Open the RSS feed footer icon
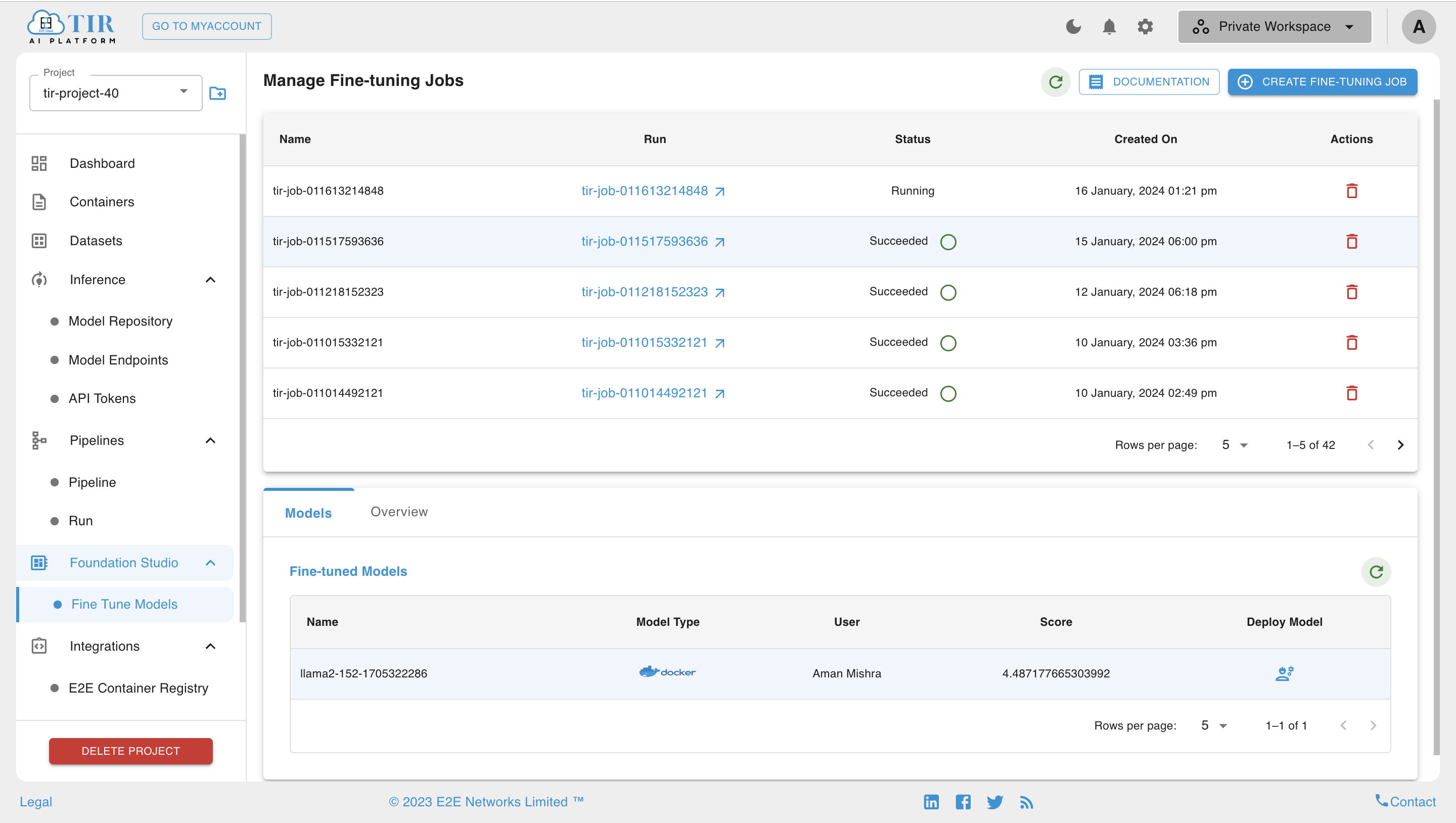Image resolution: width=1456 pixels, height=823 pixels. click(1026, 802)
